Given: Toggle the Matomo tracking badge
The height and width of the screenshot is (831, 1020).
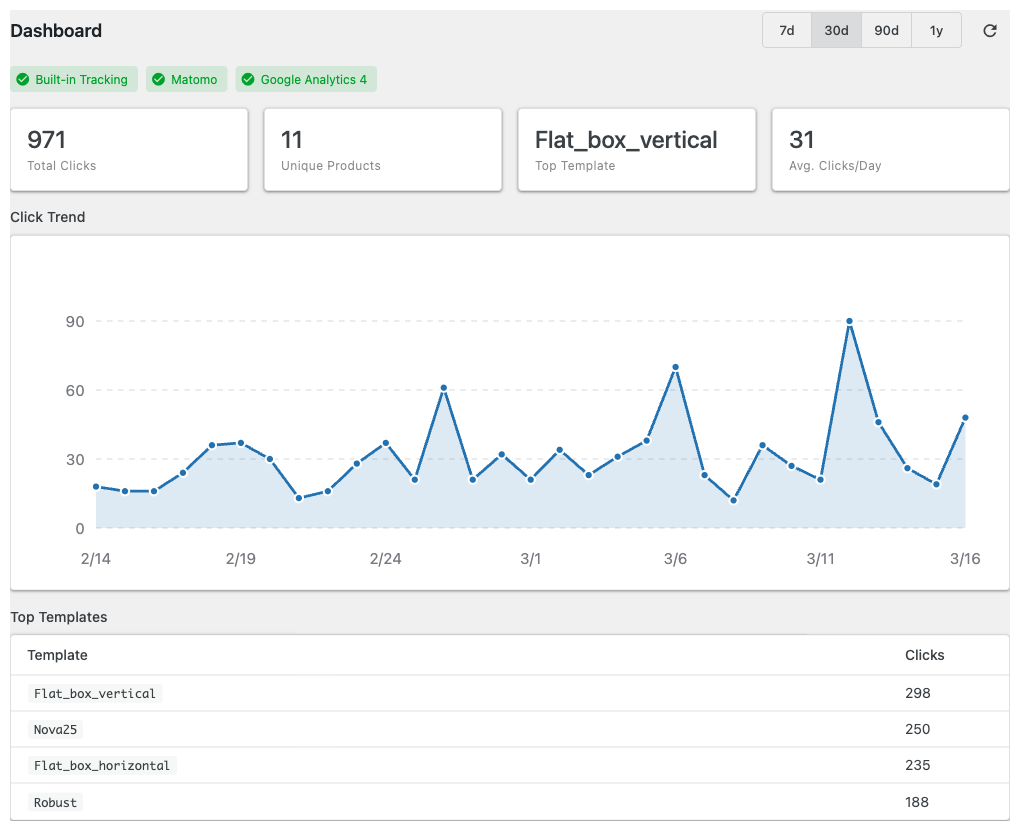Looking at the screenshot, I should [186, 79].
